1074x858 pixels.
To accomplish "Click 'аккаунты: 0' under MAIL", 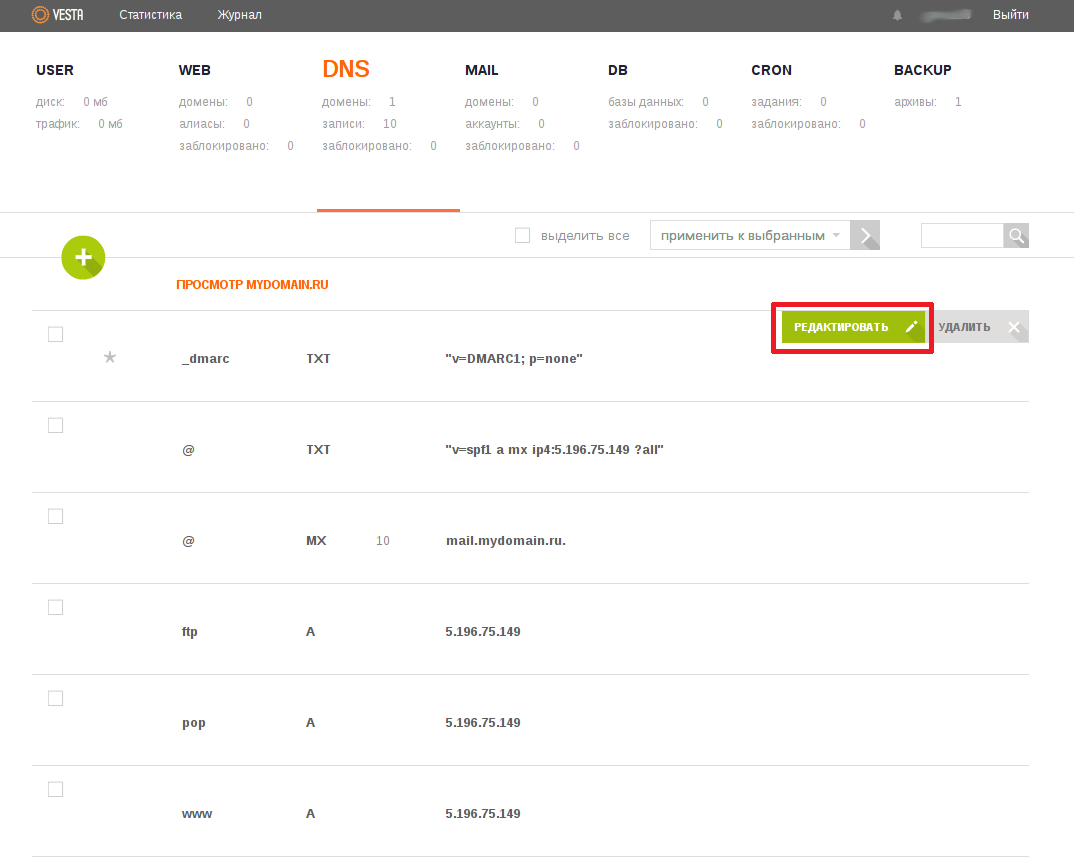I will tap(505, 124).
